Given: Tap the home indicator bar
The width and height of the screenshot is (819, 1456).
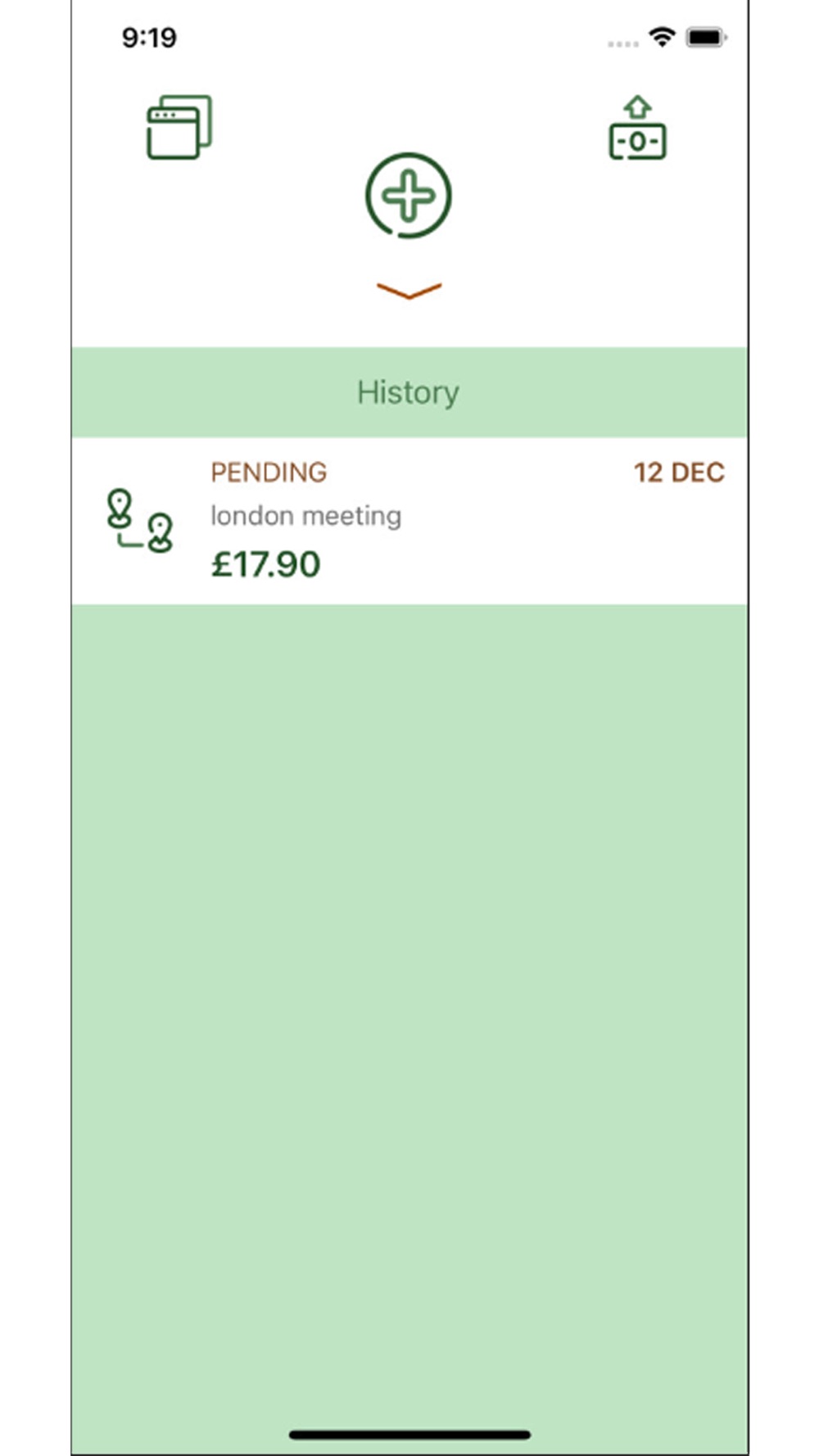Looking at the screenshot, I should 409,1434.
